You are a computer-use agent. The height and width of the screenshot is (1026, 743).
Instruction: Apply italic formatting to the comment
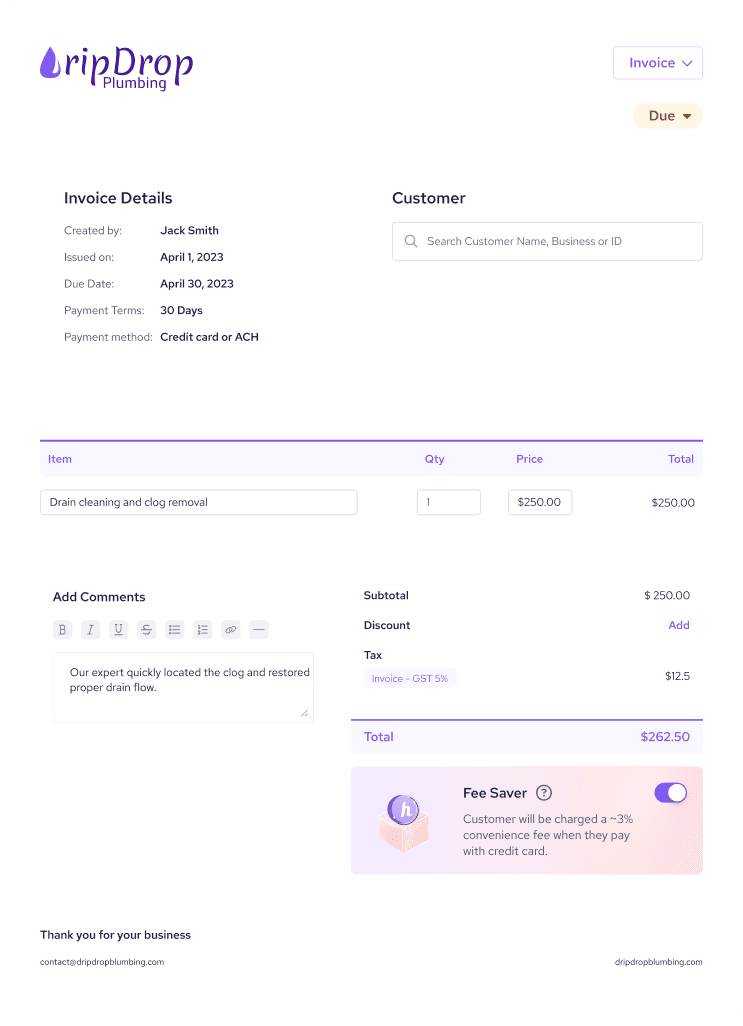point(91,630)
